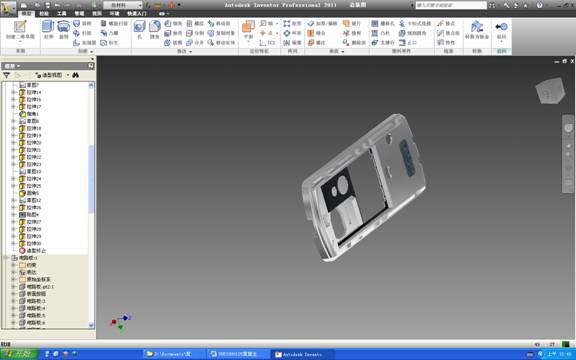Screen dimensions: 576x360
Task: Pick the Thread (螺纹) tool
Action: tap(195, 24)
